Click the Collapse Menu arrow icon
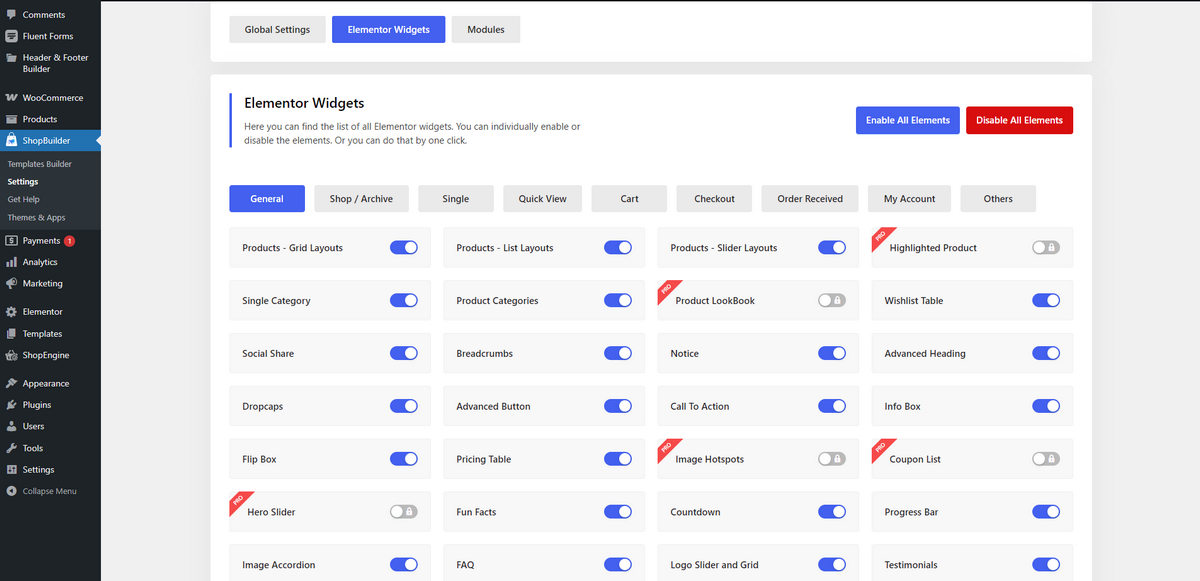The image size is (1200, 581). tap(11, 491)
